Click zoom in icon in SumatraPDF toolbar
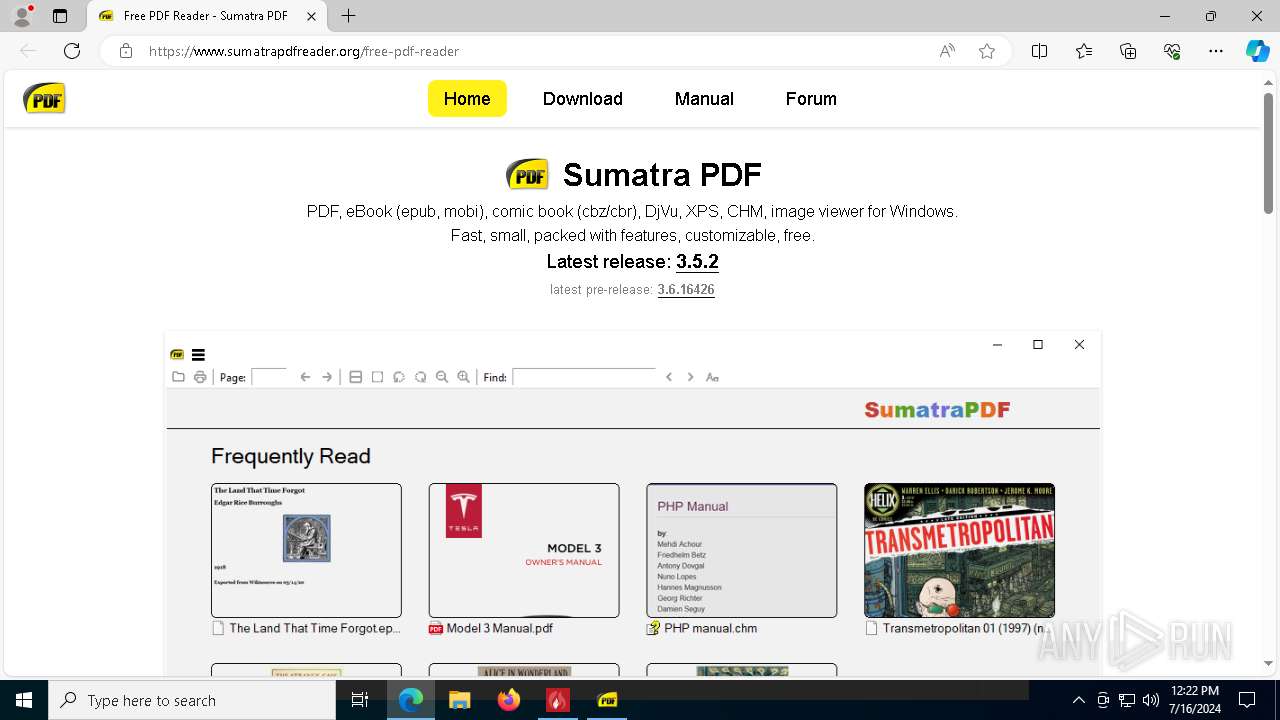Image resolution: width=1280 pixels, height=720 pixels. 463,377
